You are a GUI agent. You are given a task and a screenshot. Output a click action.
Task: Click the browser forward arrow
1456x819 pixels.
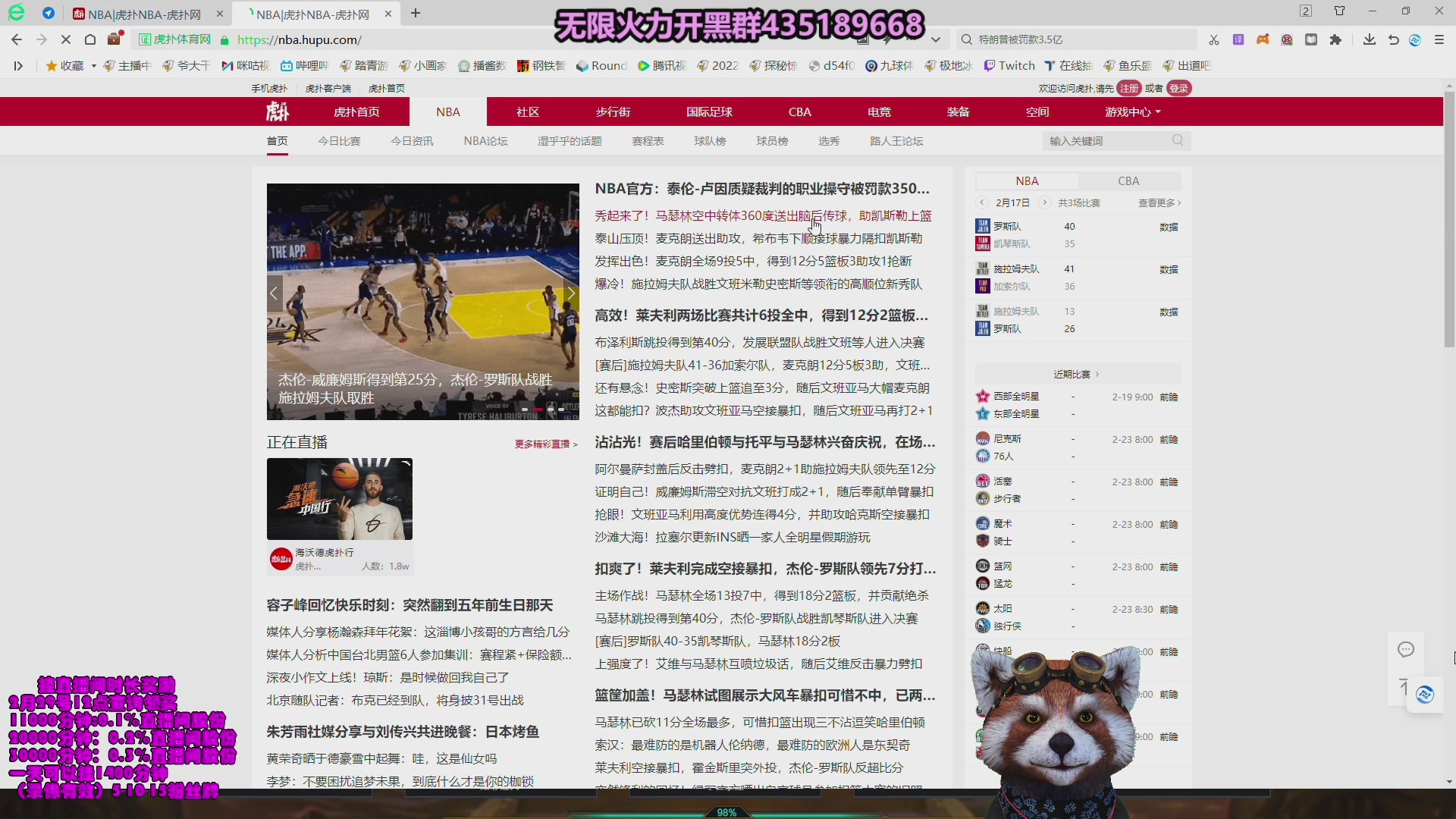[42, 39]
